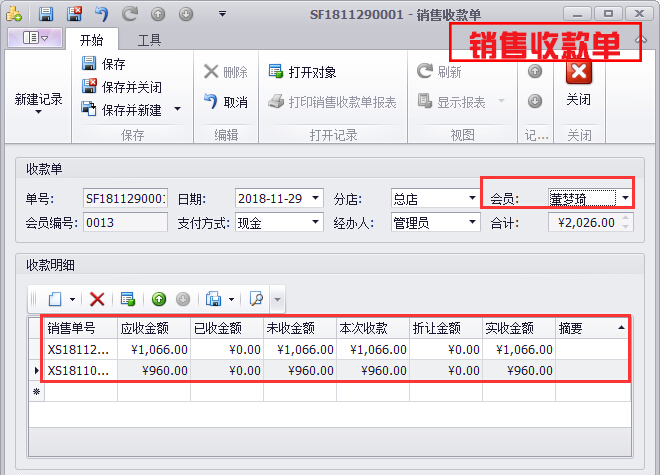Expand the 日期 date dropdown
Image resolution: width=660 pixels, height=475 pixels.
[x=316, y=198]
